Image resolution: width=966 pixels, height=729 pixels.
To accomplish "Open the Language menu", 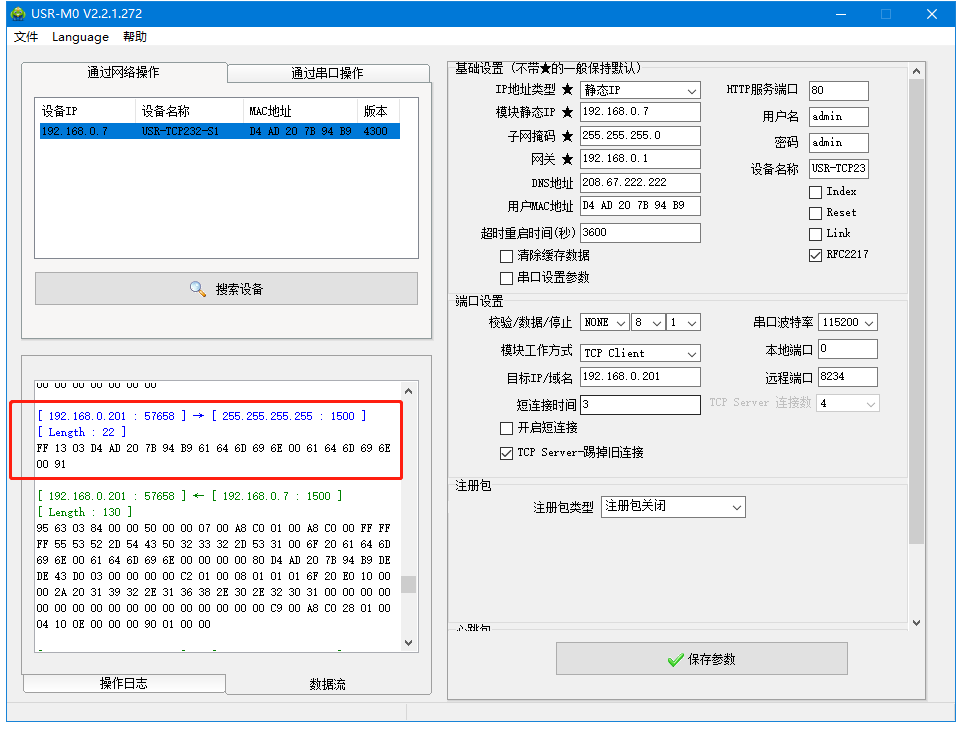I will click(x=80, y=37).
